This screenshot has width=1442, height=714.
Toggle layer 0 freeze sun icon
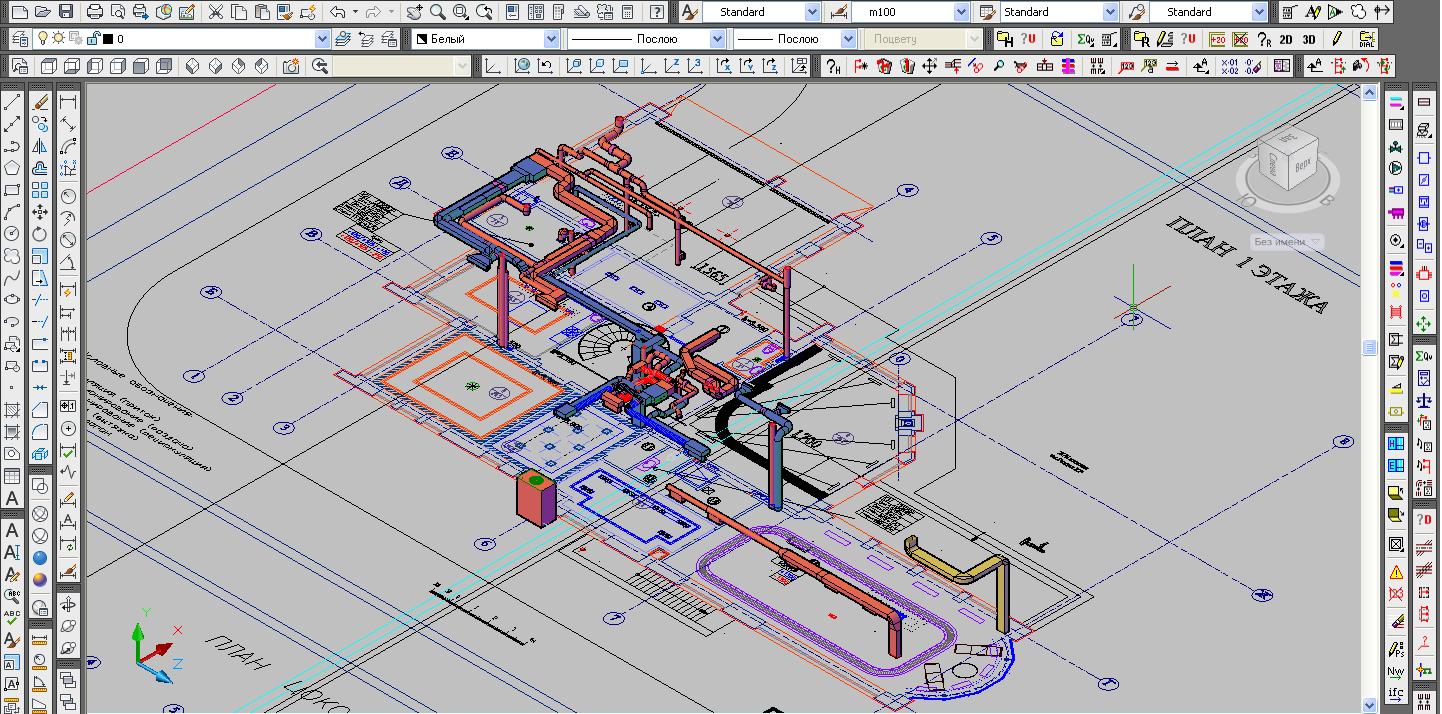[59, 38]
